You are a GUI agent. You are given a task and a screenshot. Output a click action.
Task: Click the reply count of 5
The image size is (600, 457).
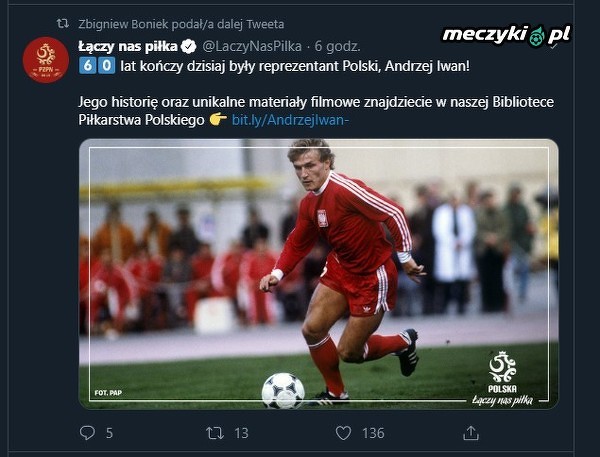tap(109, 433)
